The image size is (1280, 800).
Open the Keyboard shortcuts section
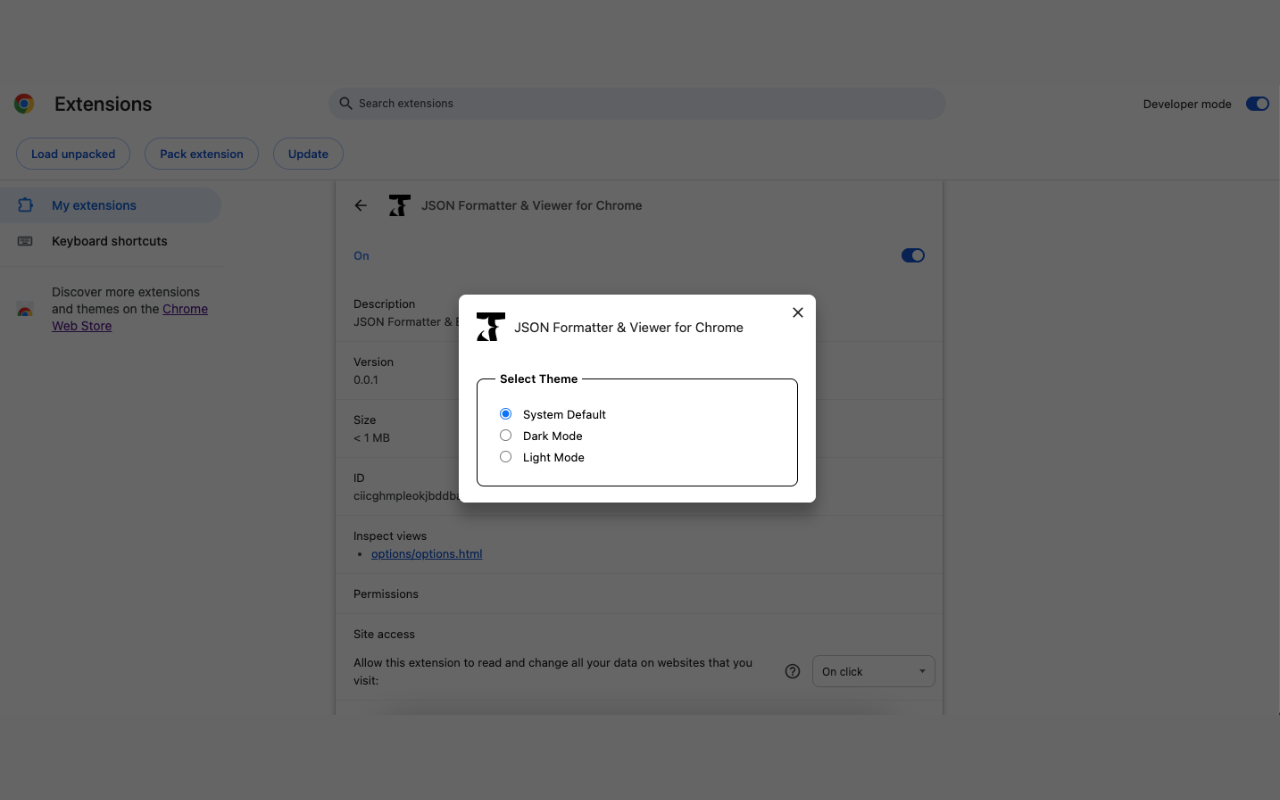[109, 241]
